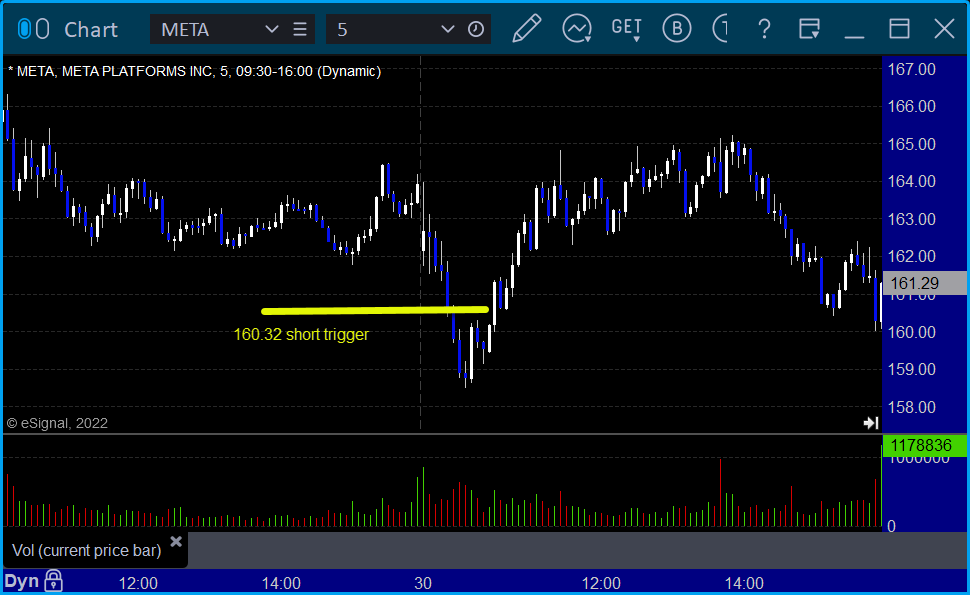Open the pencil drawing tools

point(527,29)
